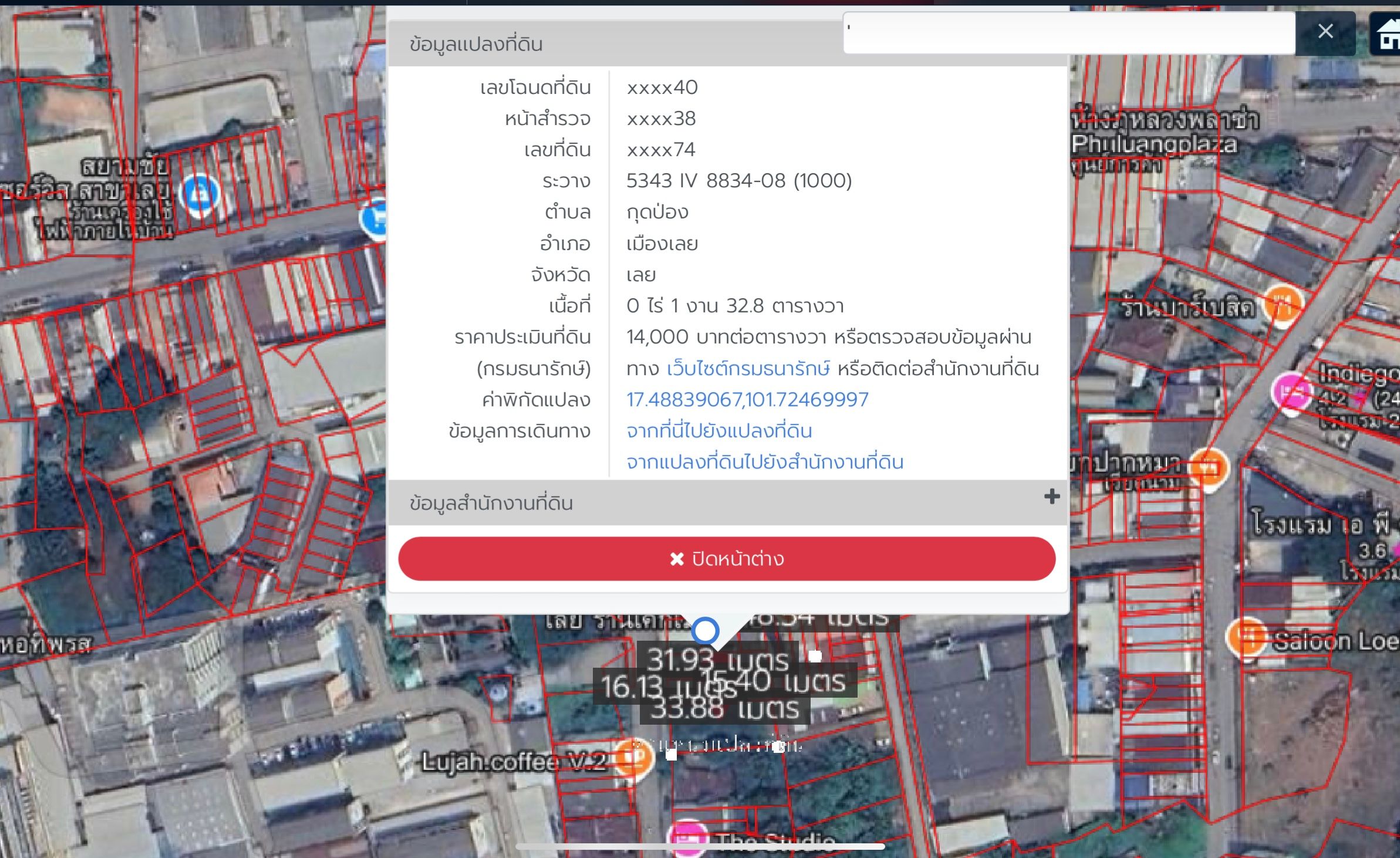Click the blue parcel location circle marker
1400x858 pixels.
tap(705, 631)
